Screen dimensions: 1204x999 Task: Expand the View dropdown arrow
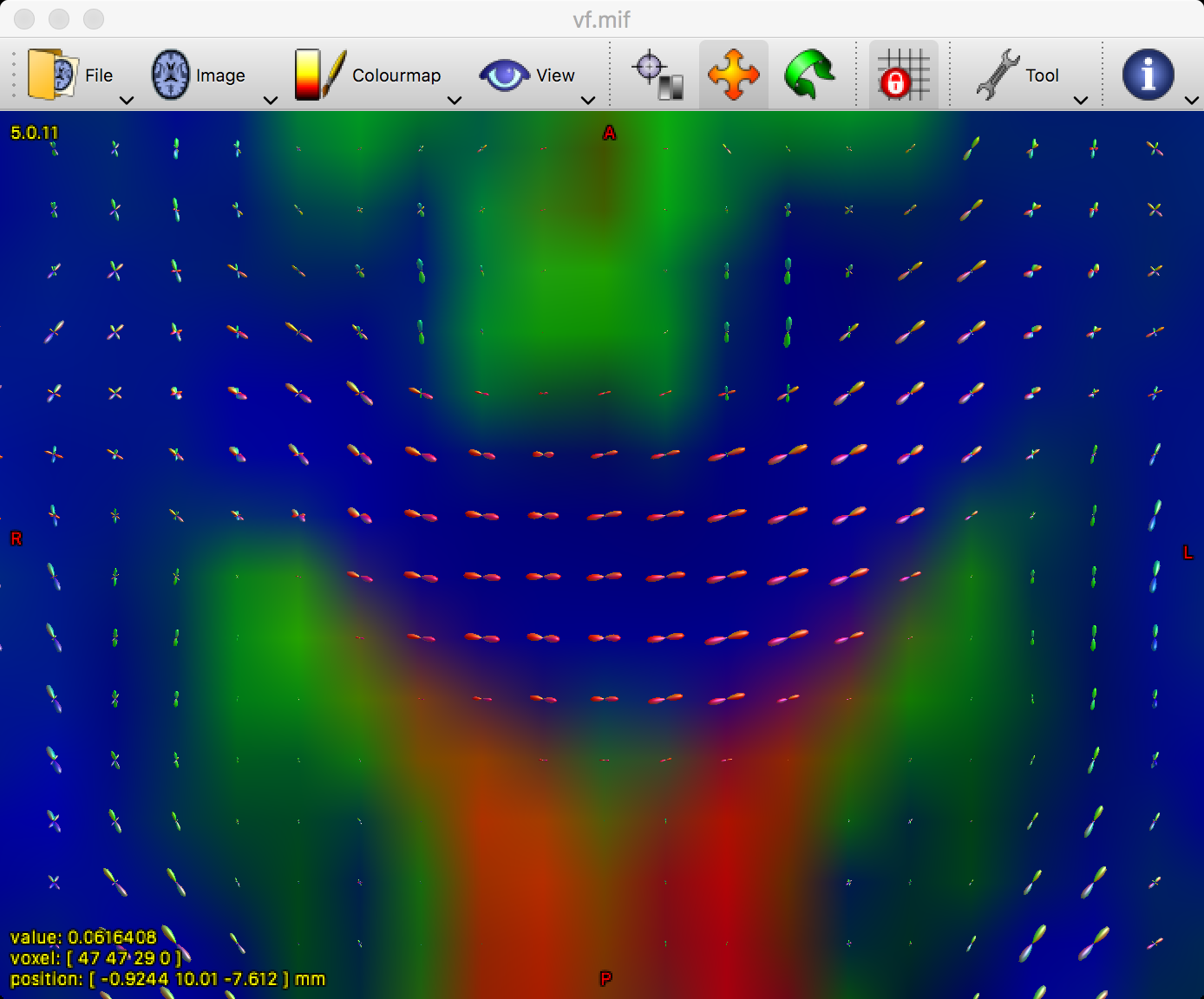pos(588,101)
